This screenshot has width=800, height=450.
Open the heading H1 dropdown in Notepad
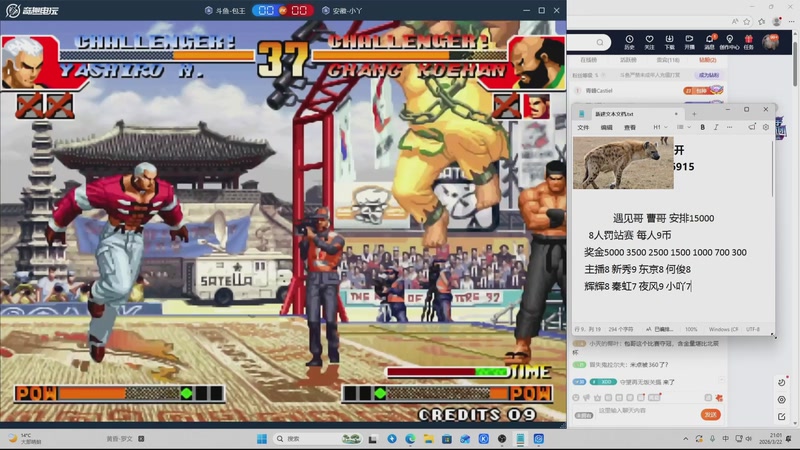point(661,127)
